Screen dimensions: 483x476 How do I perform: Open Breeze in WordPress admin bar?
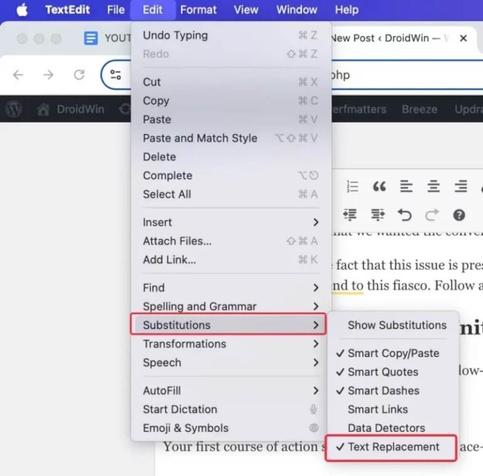419,109
